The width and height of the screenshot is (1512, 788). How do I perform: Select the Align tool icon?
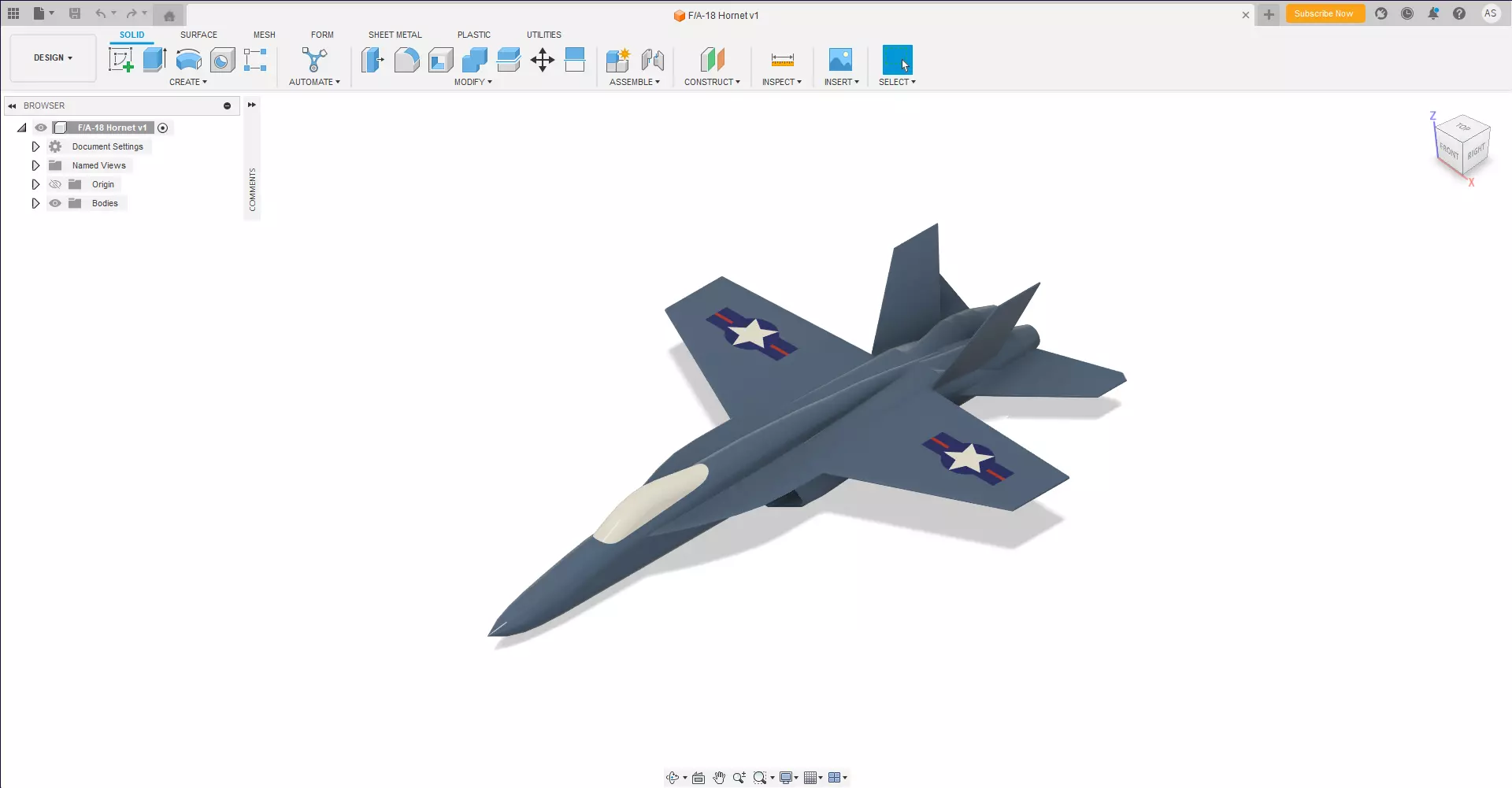(x=576, y=60)
